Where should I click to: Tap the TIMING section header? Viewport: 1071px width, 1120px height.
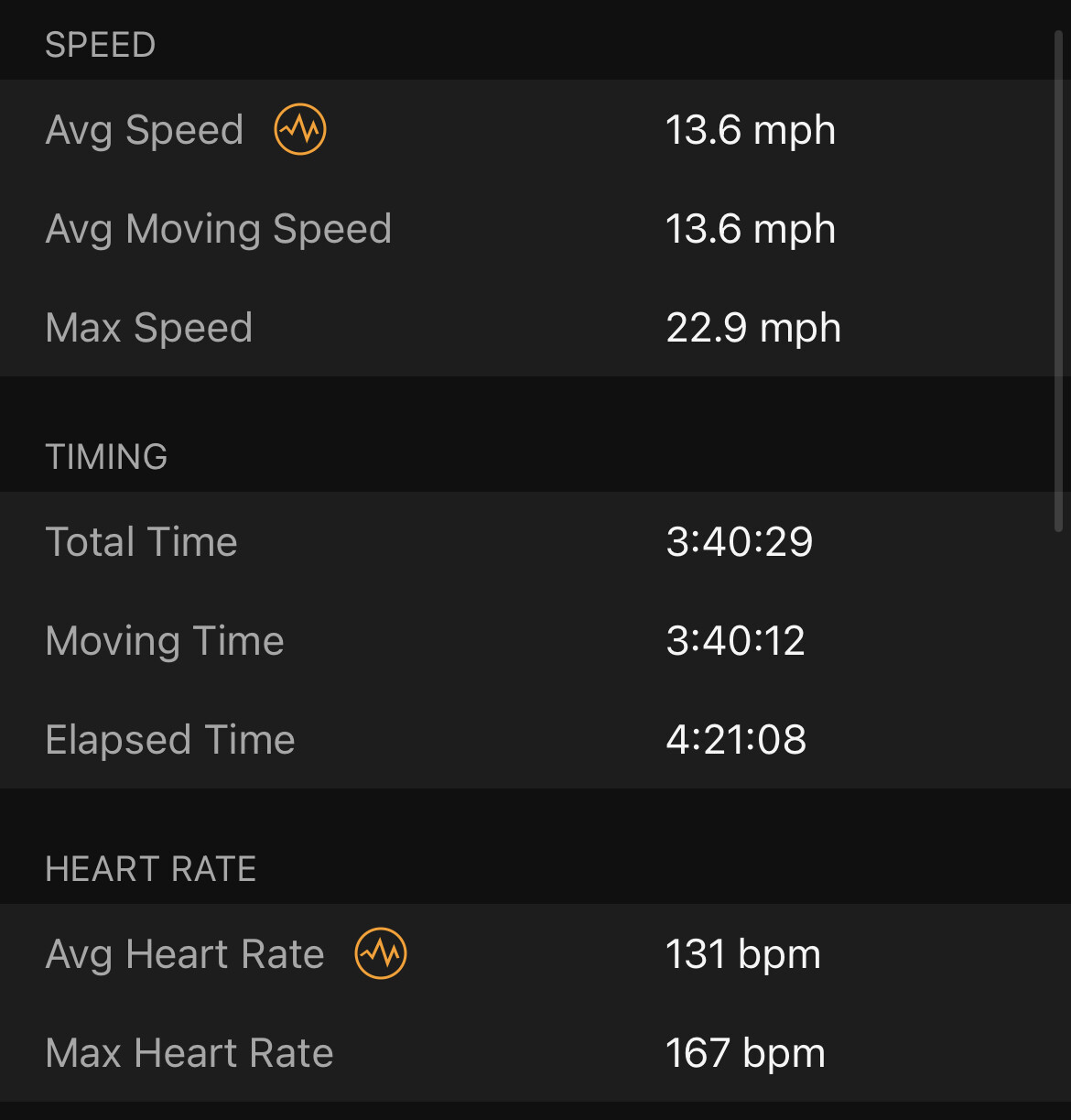(x=106, y=457)
